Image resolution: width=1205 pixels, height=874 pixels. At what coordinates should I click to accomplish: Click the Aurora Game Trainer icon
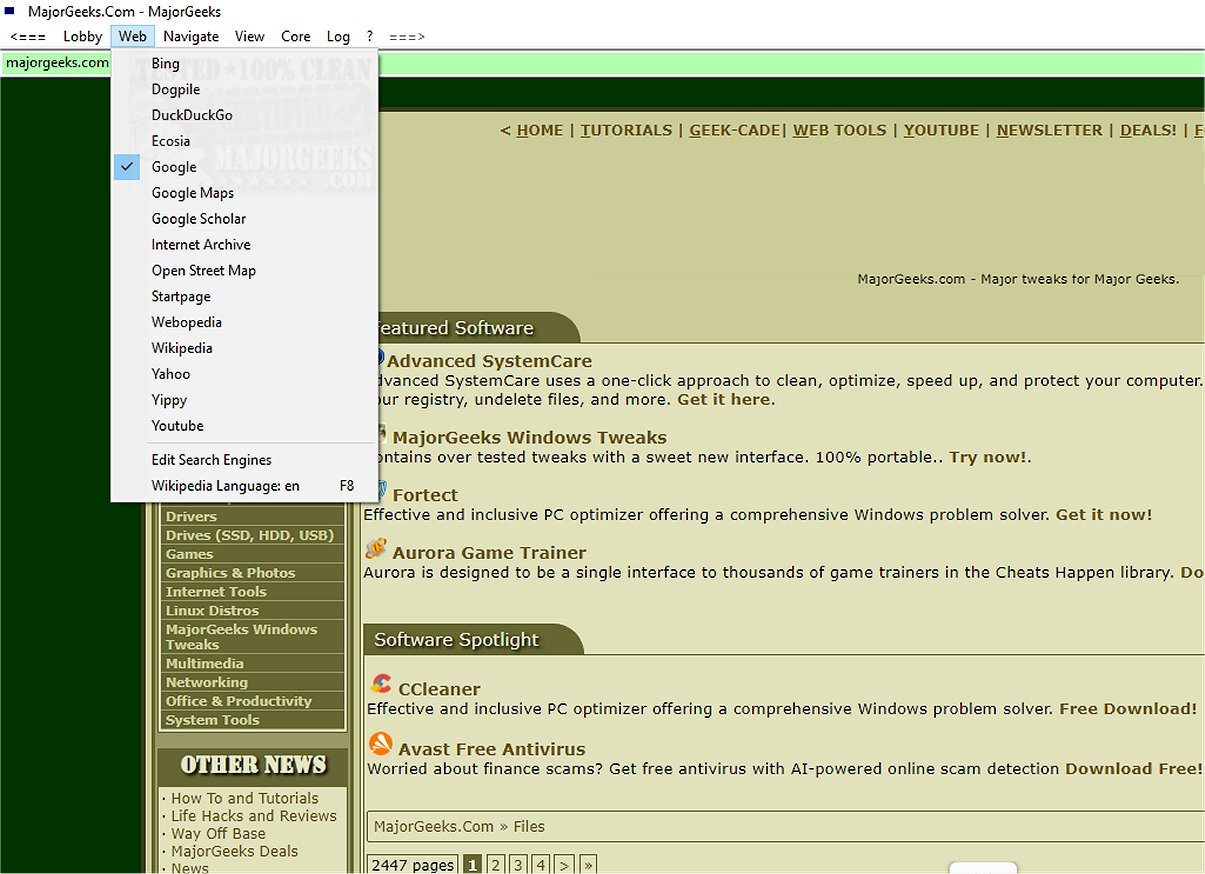[376, 548]
